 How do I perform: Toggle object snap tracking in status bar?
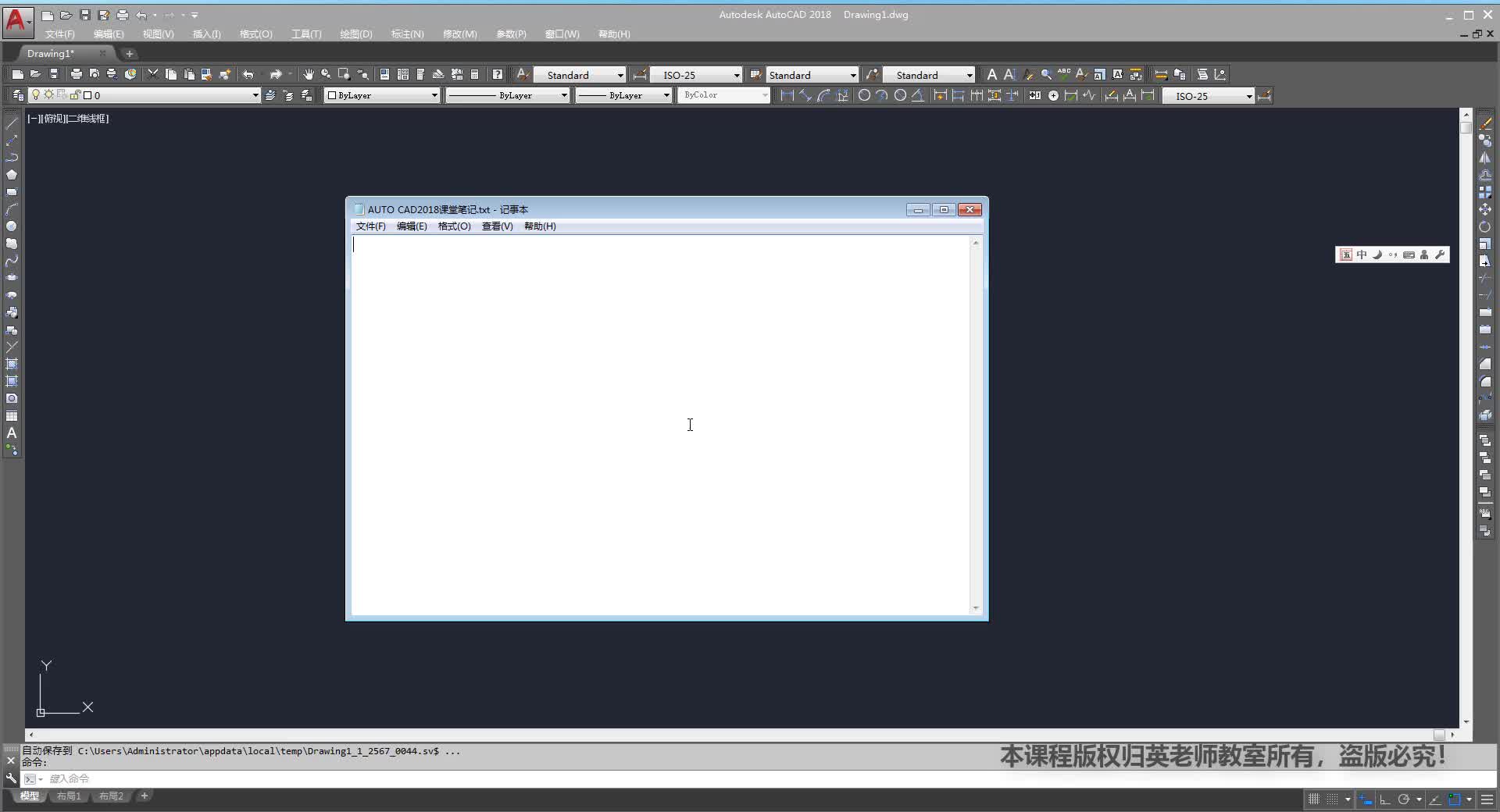coord(1435,799)
